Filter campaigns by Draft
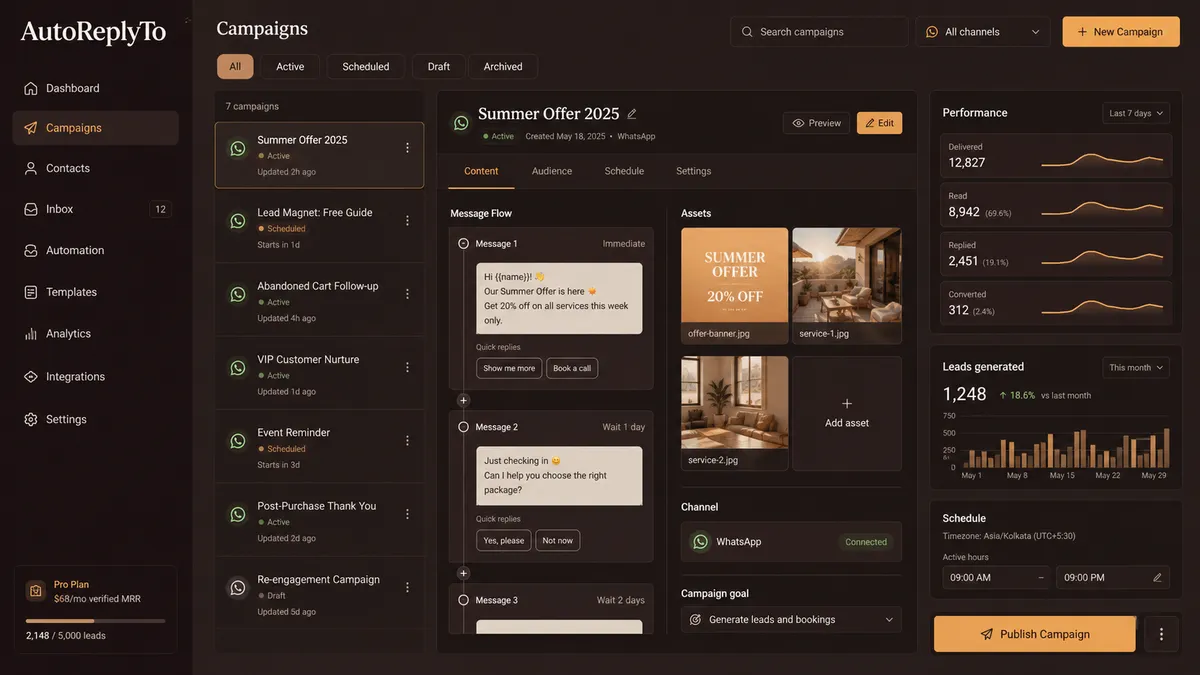The width and height of the screenshot is (1200, 675). (x=438, y=67)
